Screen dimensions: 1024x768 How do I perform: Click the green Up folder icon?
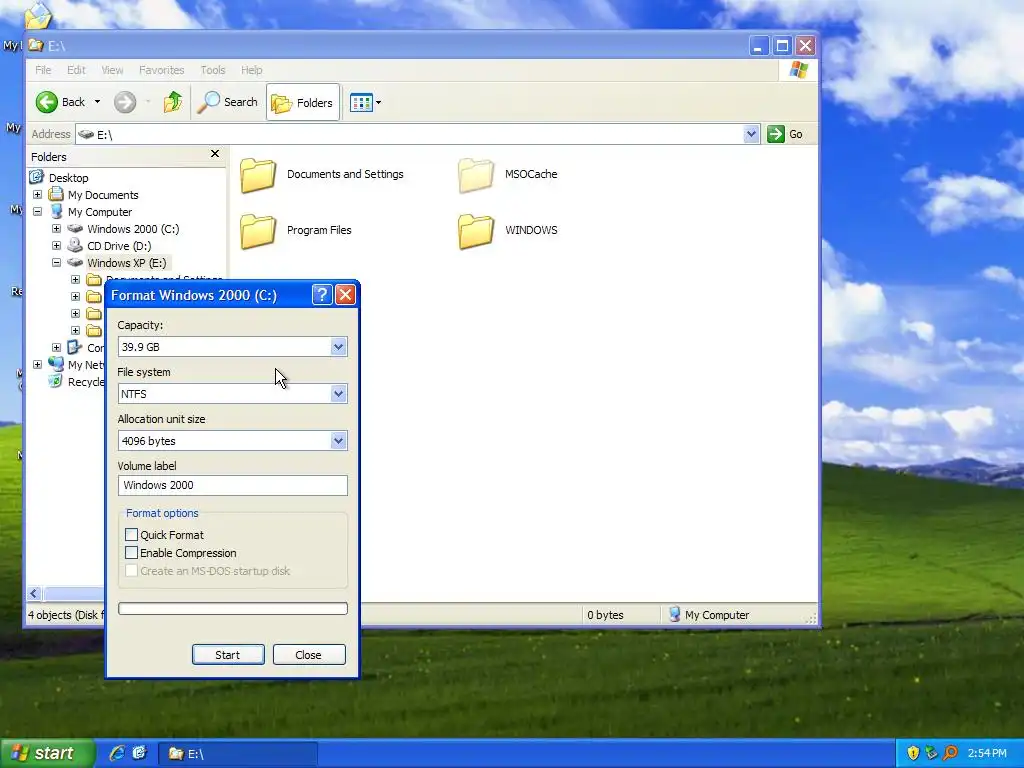point(173,102)
